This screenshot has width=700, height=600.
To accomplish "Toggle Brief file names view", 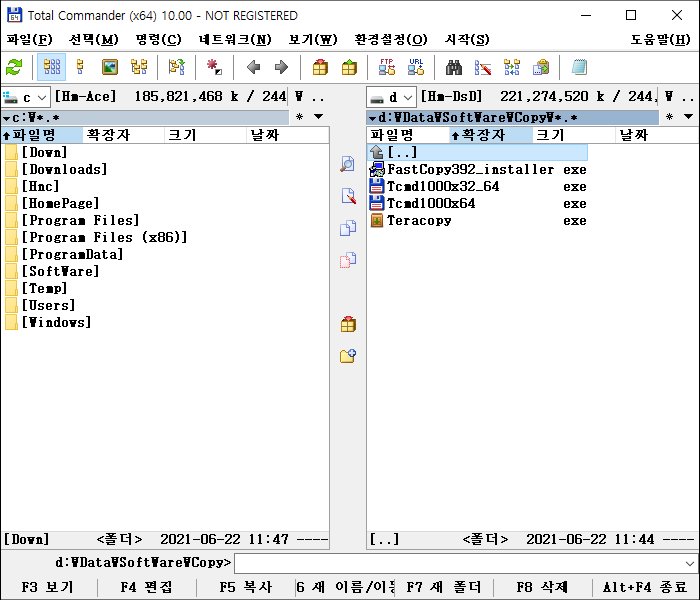I will point(52,67).
